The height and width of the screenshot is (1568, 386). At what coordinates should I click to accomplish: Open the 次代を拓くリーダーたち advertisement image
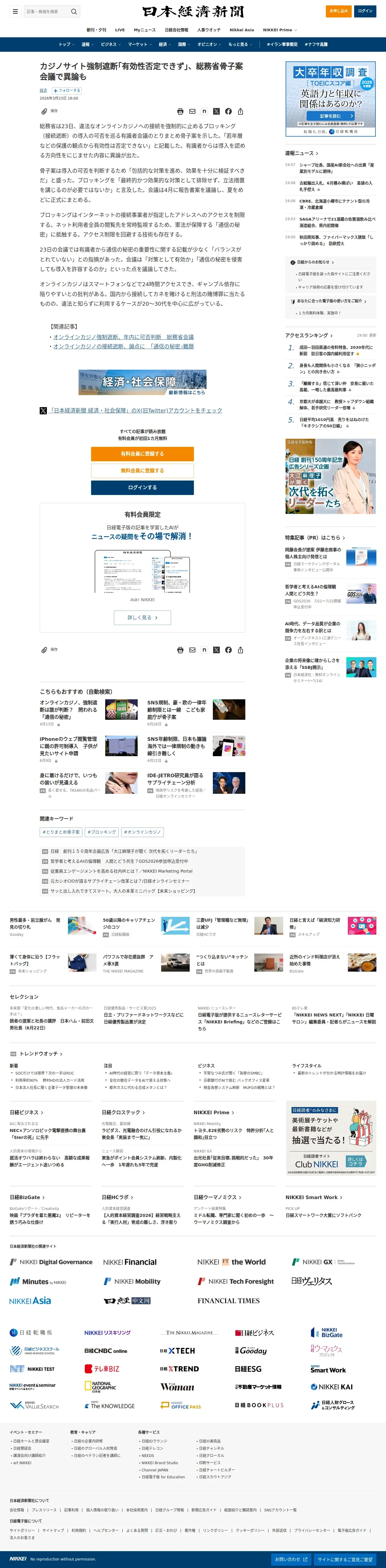[331, 477]
